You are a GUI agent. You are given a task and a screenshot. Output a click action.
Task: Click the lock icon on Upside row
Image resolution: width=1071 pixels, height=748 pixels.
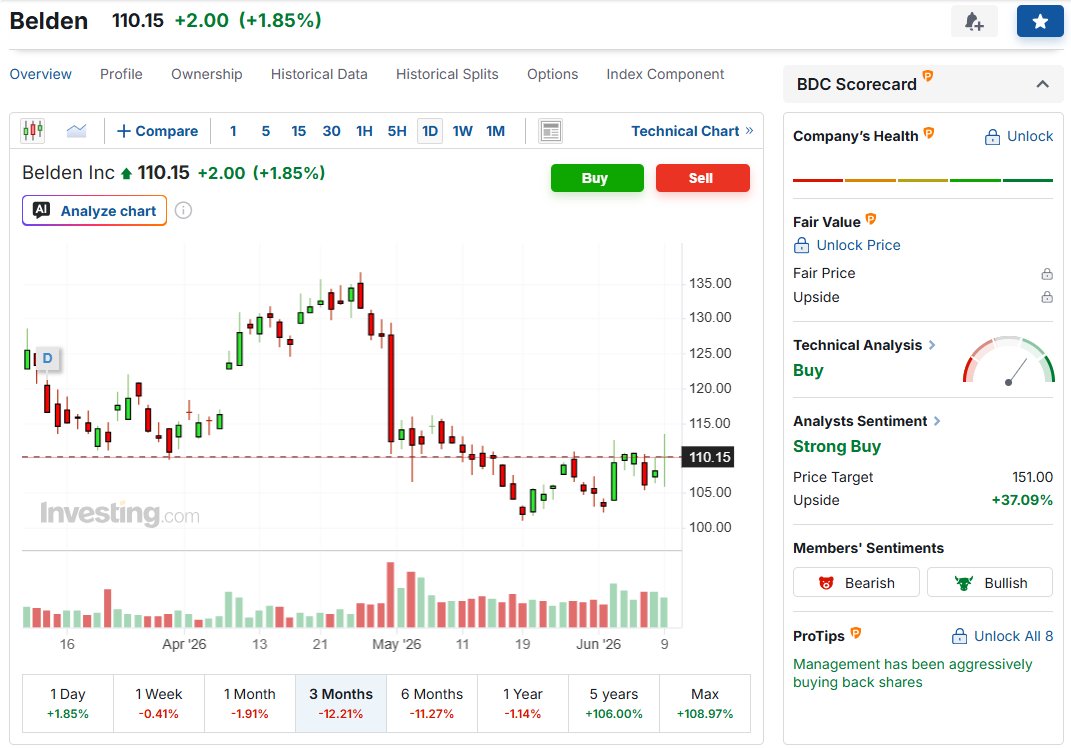1046,297
